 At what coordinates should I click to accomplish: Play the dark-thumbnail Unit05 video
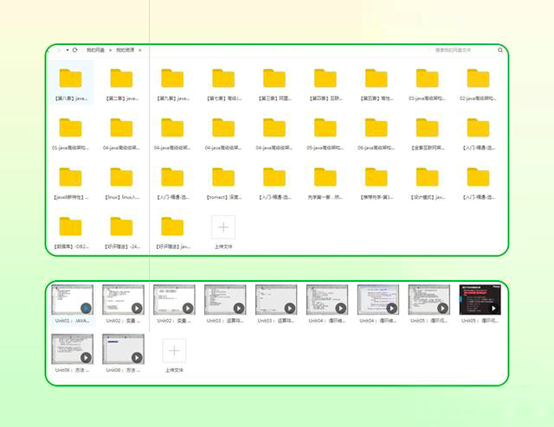[480, 300]
